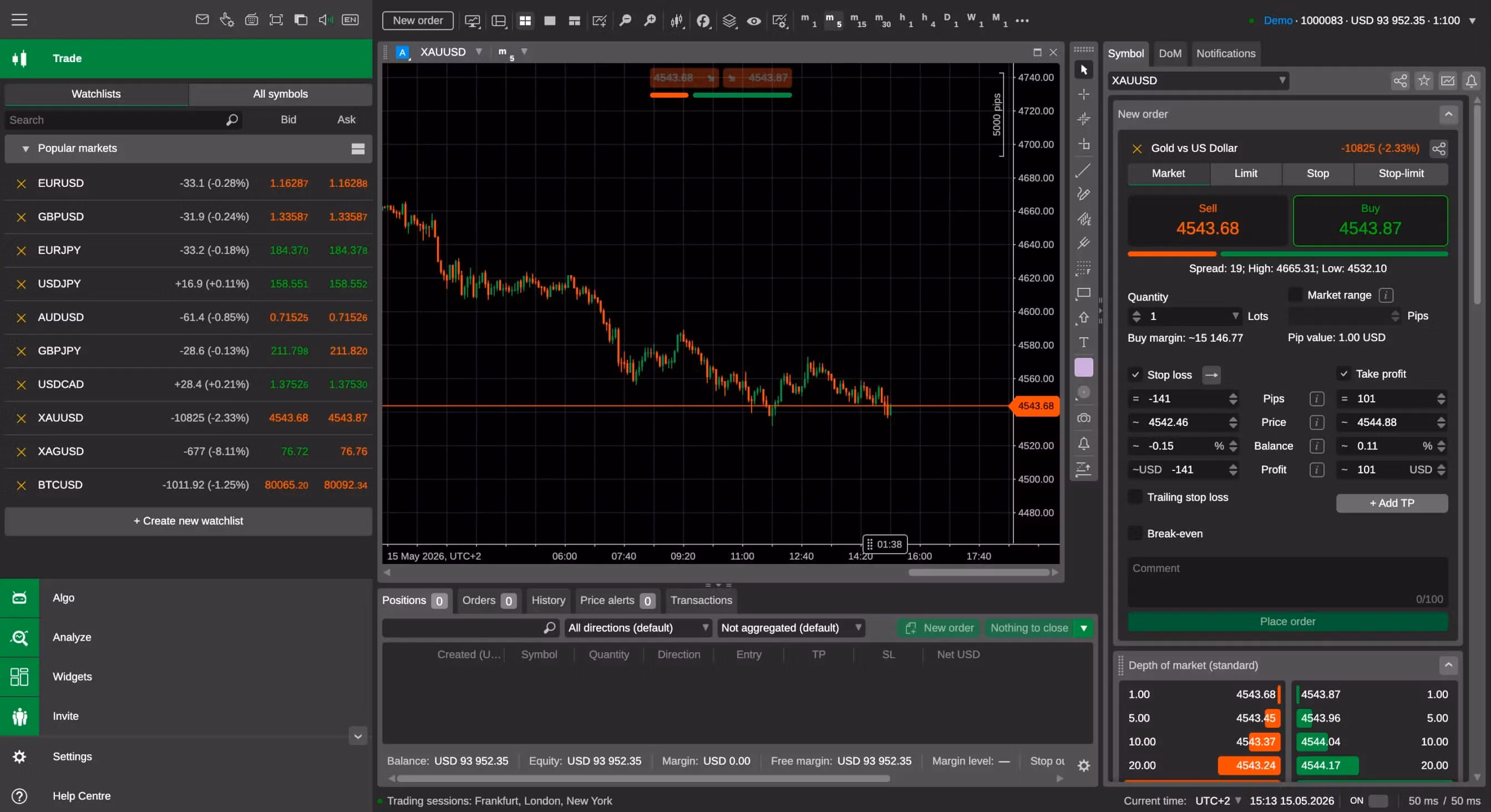Open the chart symbol XAUUSD dropdown
This screenshot has width=1491, height=812.
[x=479, y=52]
